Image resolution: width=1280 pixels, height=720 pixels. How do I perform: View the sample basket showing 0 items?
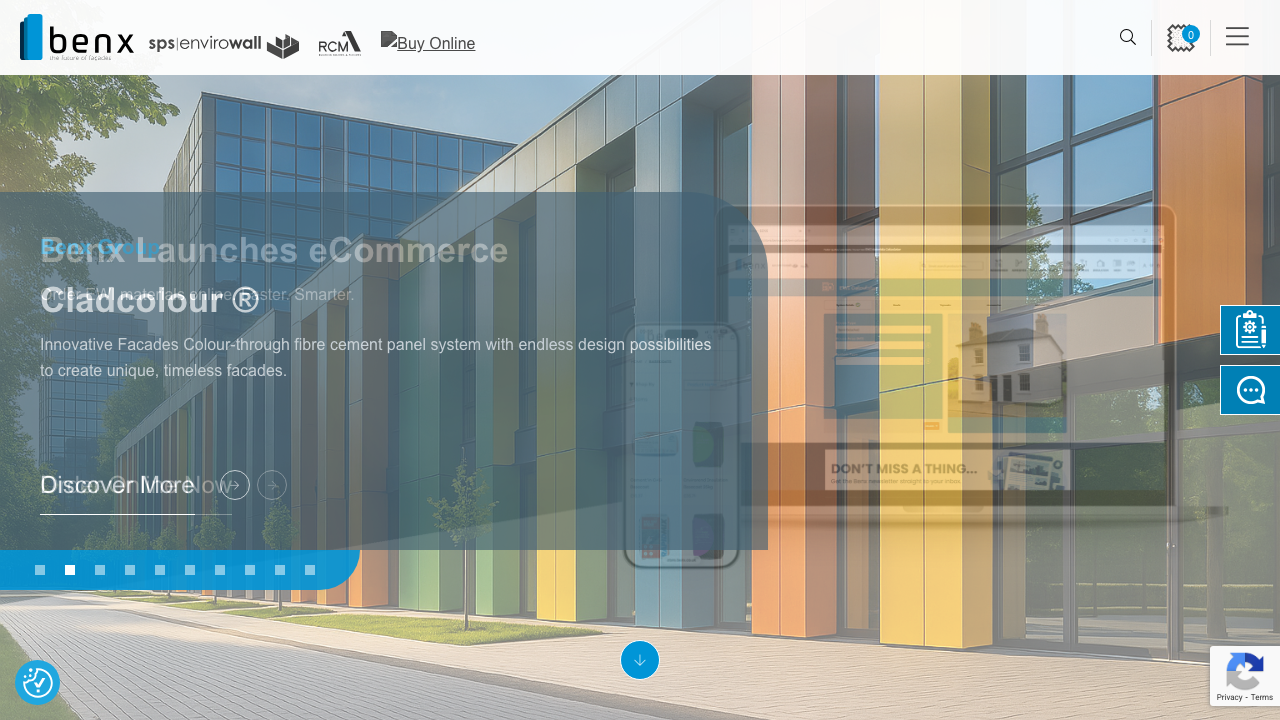pyautogui.click(x=1181, y=37)
